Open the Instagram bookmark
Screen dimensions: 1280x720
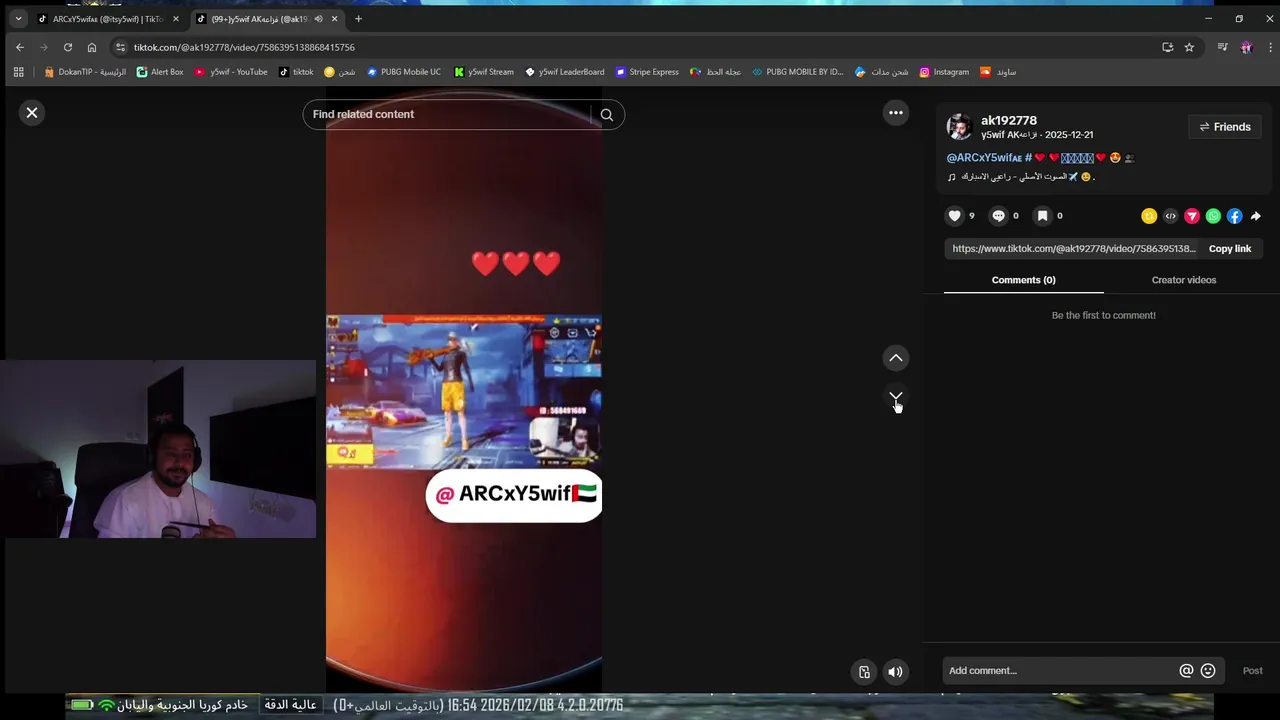tap(944, 72)
